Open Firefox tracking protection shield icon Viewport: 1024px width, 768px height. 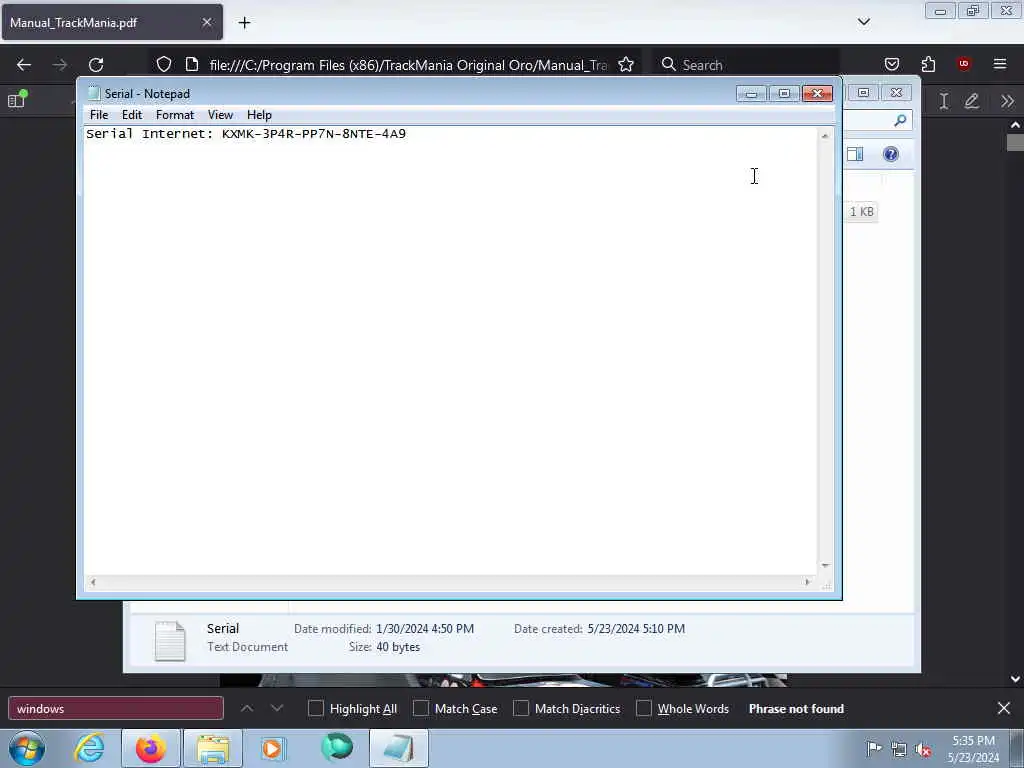164,64
